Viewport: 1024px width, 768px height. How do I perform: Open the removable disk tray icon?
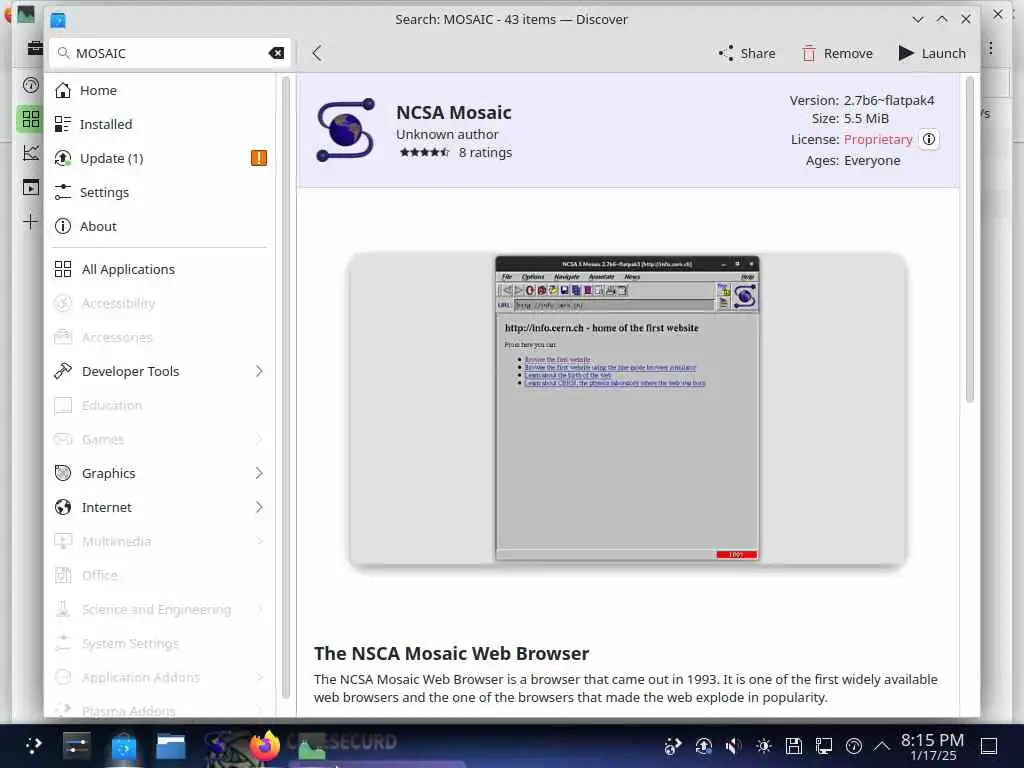click(793, 746)
